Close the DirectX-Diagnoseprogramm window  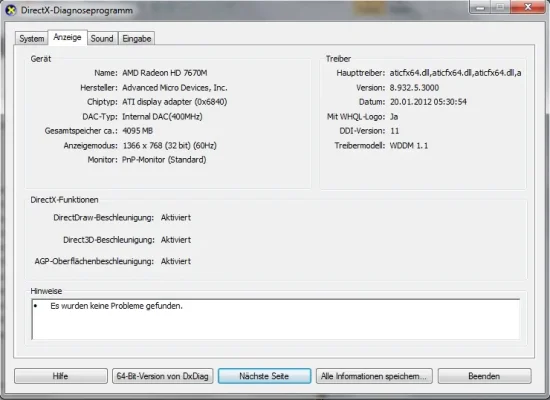click(528, 7)
